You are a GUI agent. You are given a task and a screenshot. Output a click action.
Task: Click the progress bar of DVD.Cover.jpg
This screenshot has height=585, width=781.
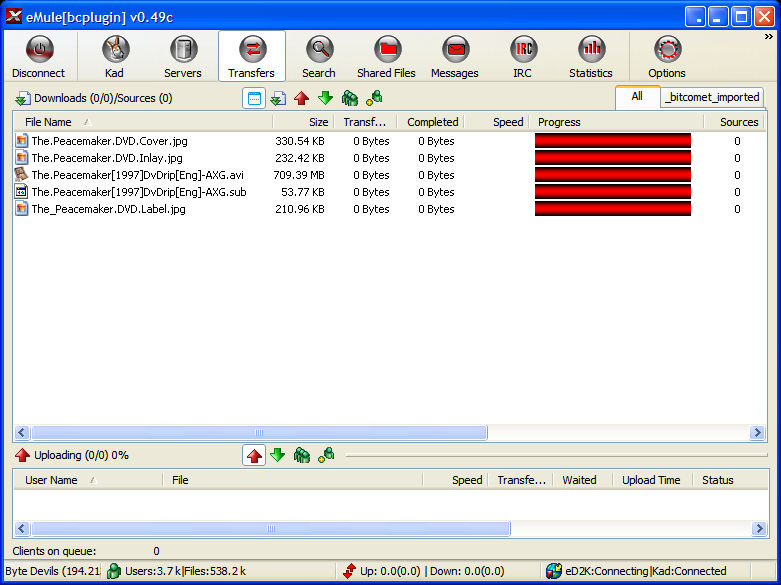(x=613, y=141)
